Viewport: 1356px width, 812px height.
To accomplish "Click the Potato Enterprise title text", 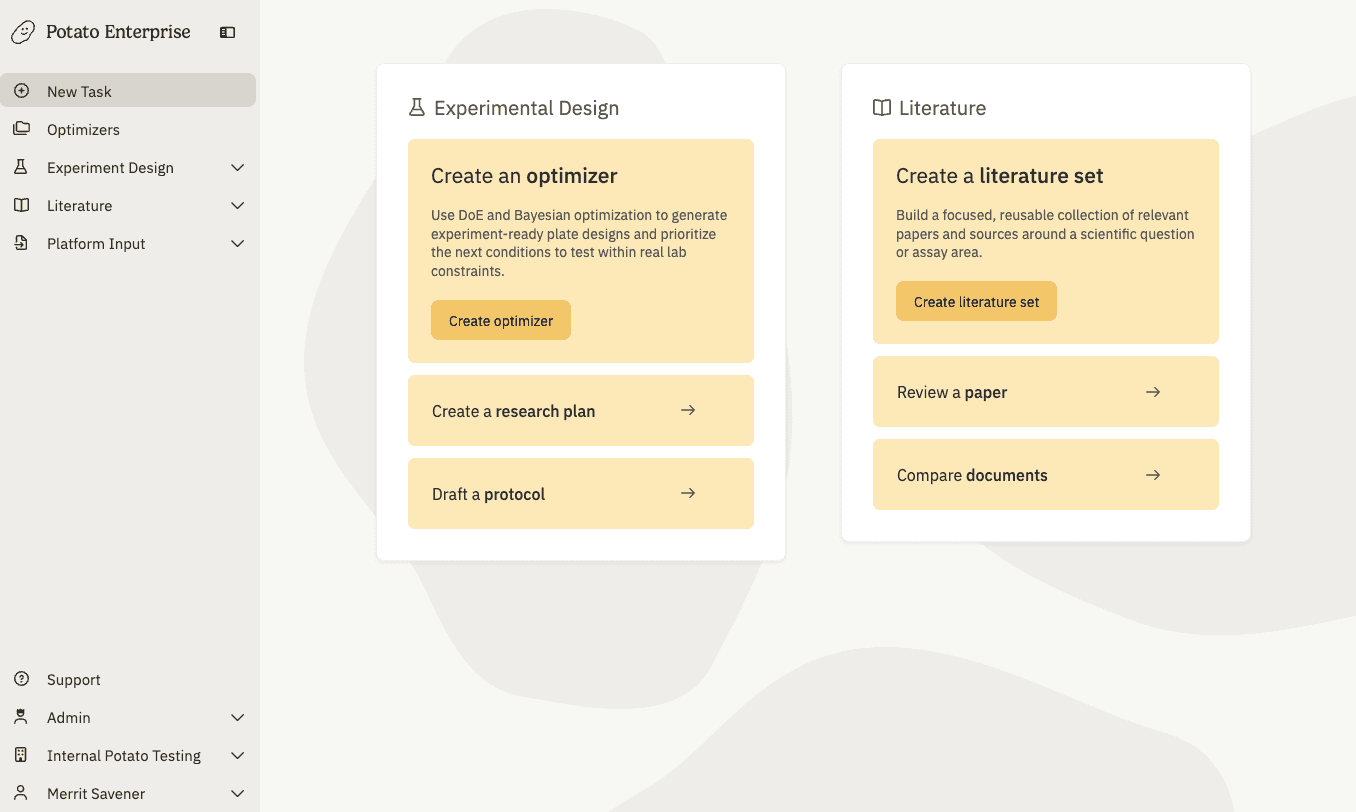I will pos(118,32).
